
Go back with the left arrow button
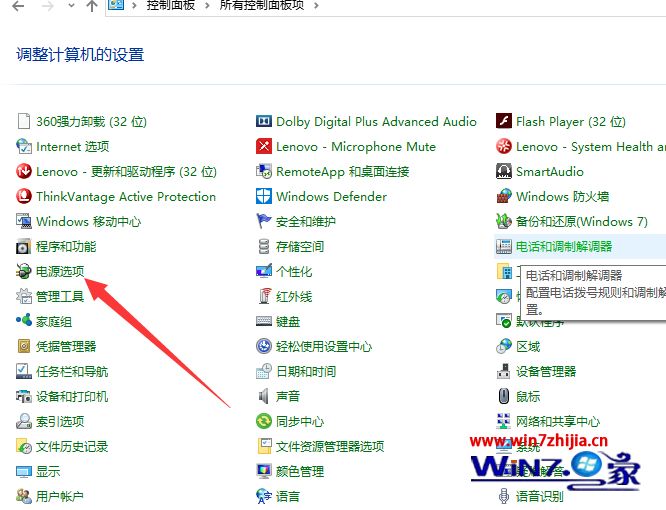click(x=18, y=6)
